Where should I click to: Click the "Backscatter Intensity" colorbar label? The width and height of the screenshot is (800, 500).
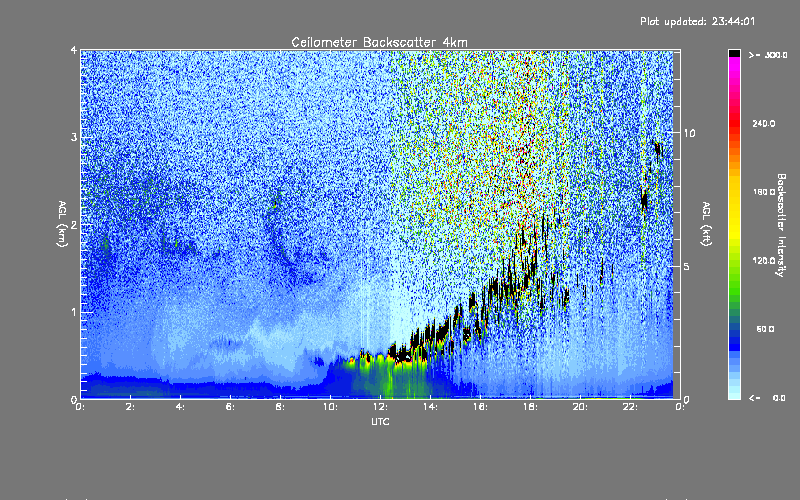click(781, 225)
